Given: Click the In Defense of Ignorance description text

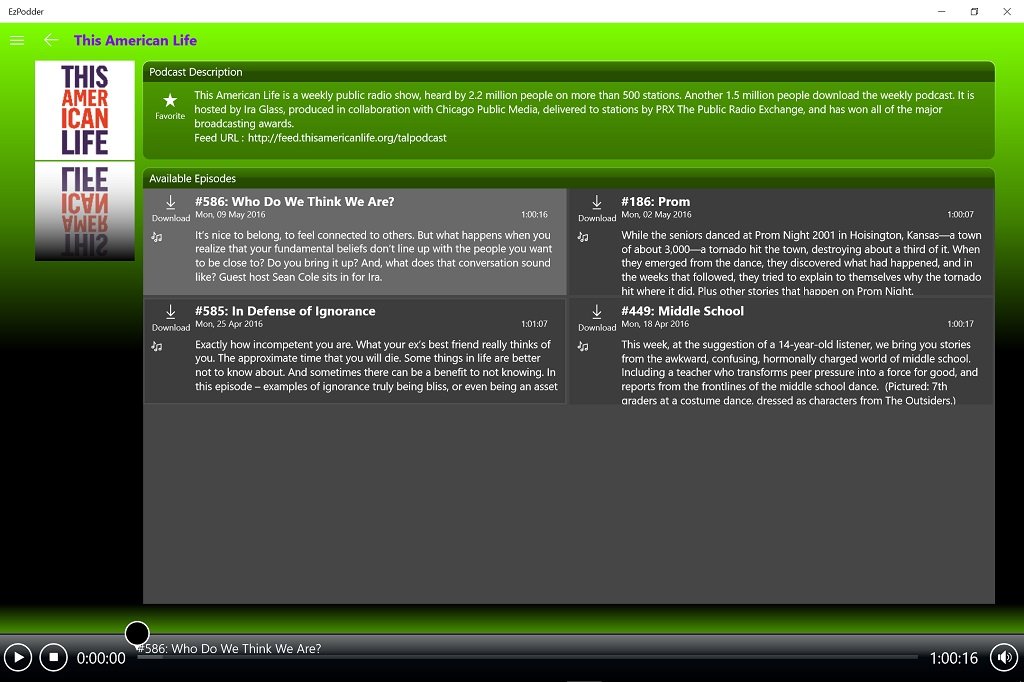Looking at the screenshot, I should coord(376,365).
